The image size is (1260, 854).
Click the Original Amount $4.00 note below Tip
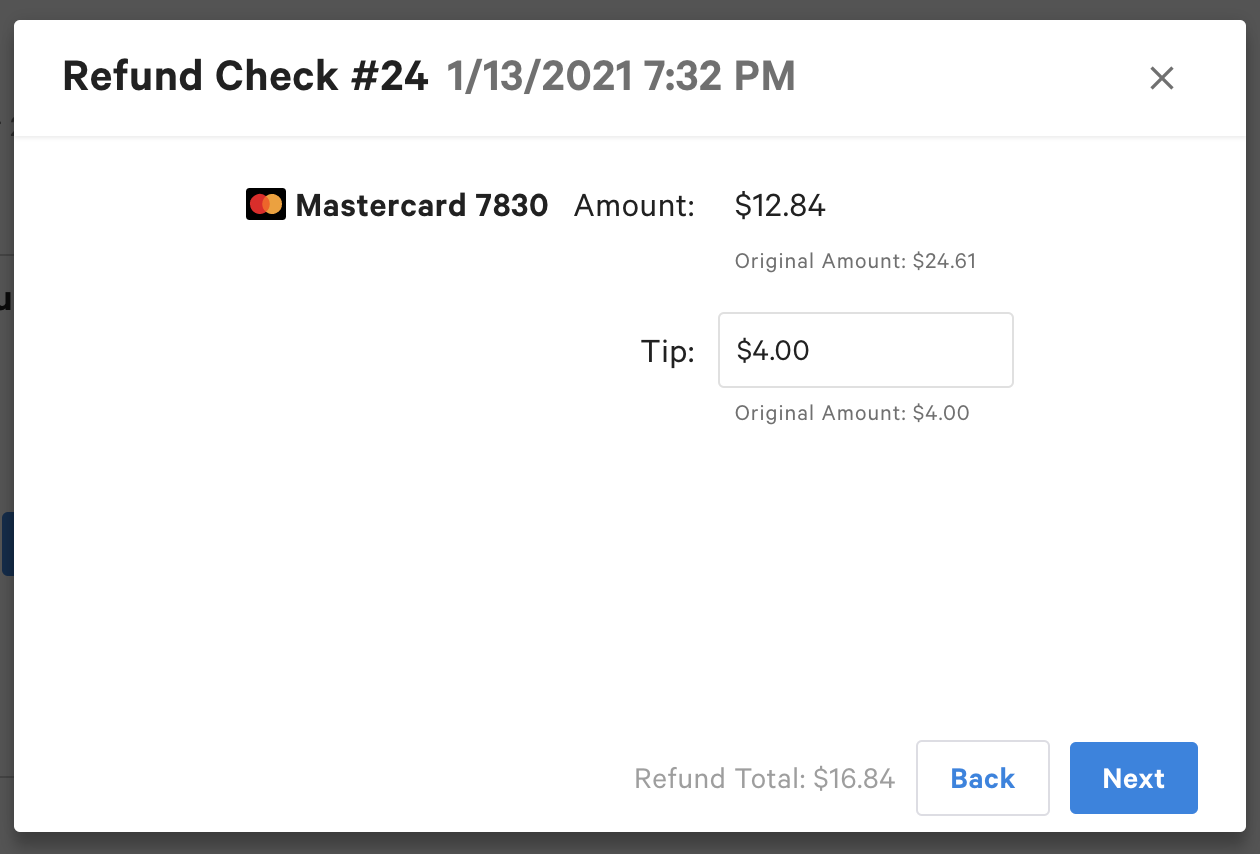click(851, 412)
